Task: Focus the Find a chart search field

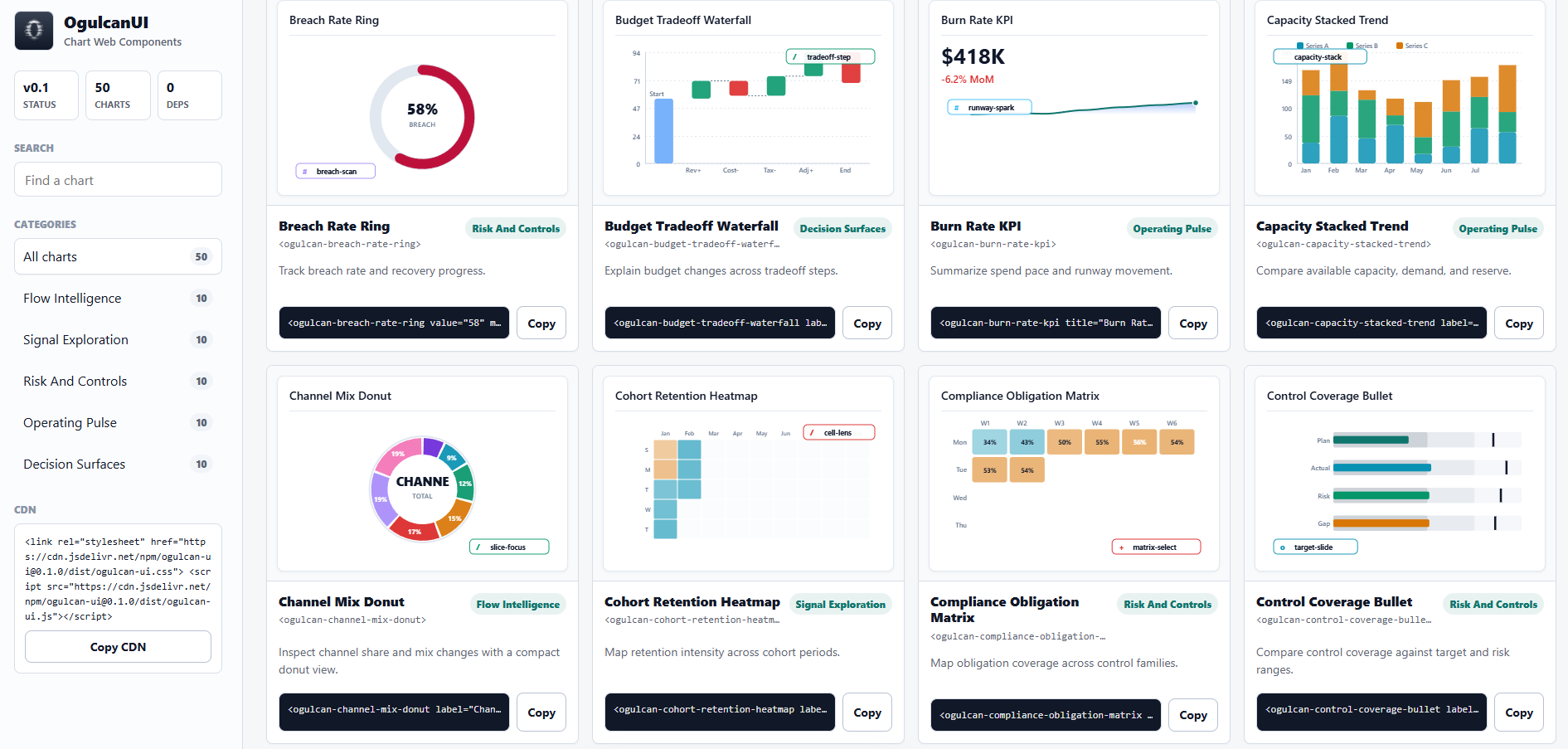Action: (x=118, y=179)
